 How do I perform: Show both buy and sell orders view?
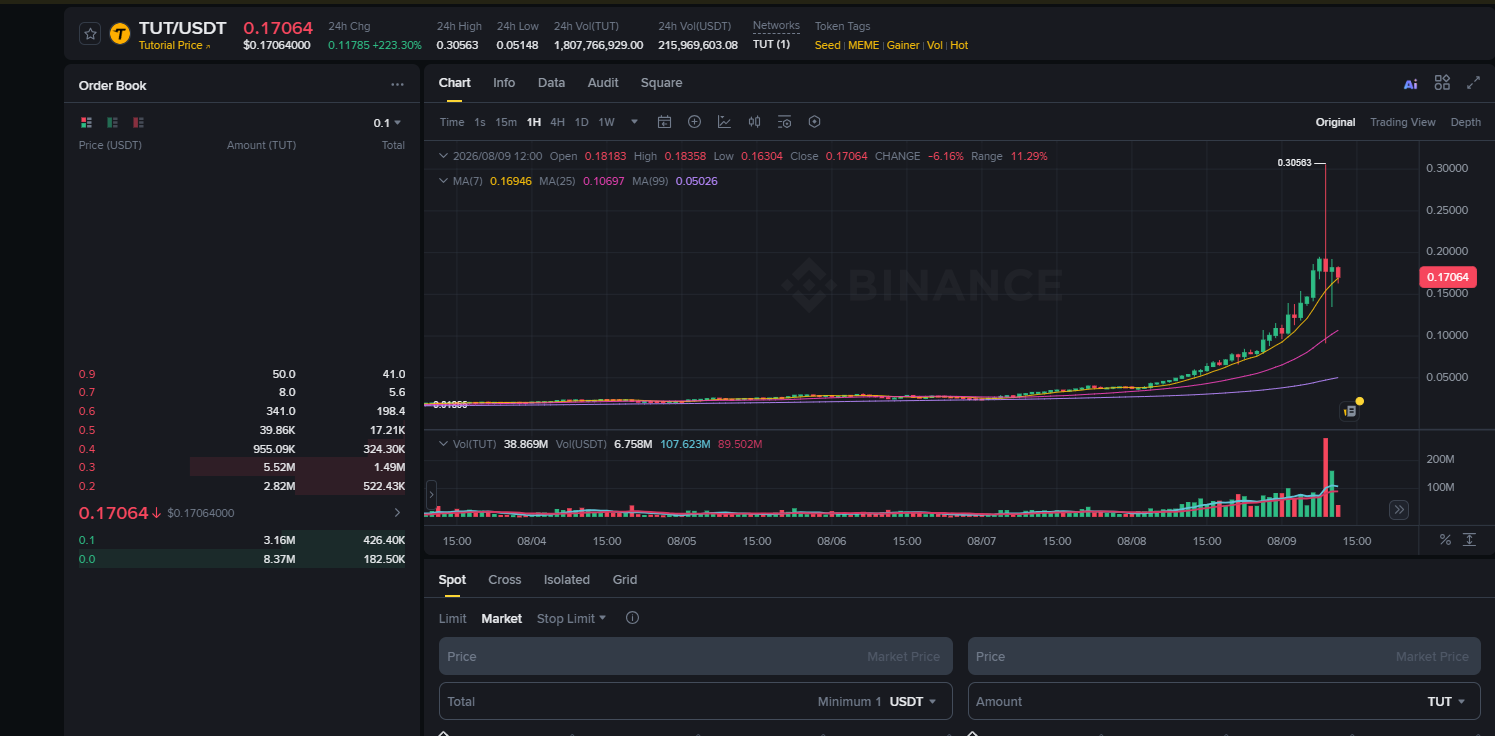[x=86, y=122]
